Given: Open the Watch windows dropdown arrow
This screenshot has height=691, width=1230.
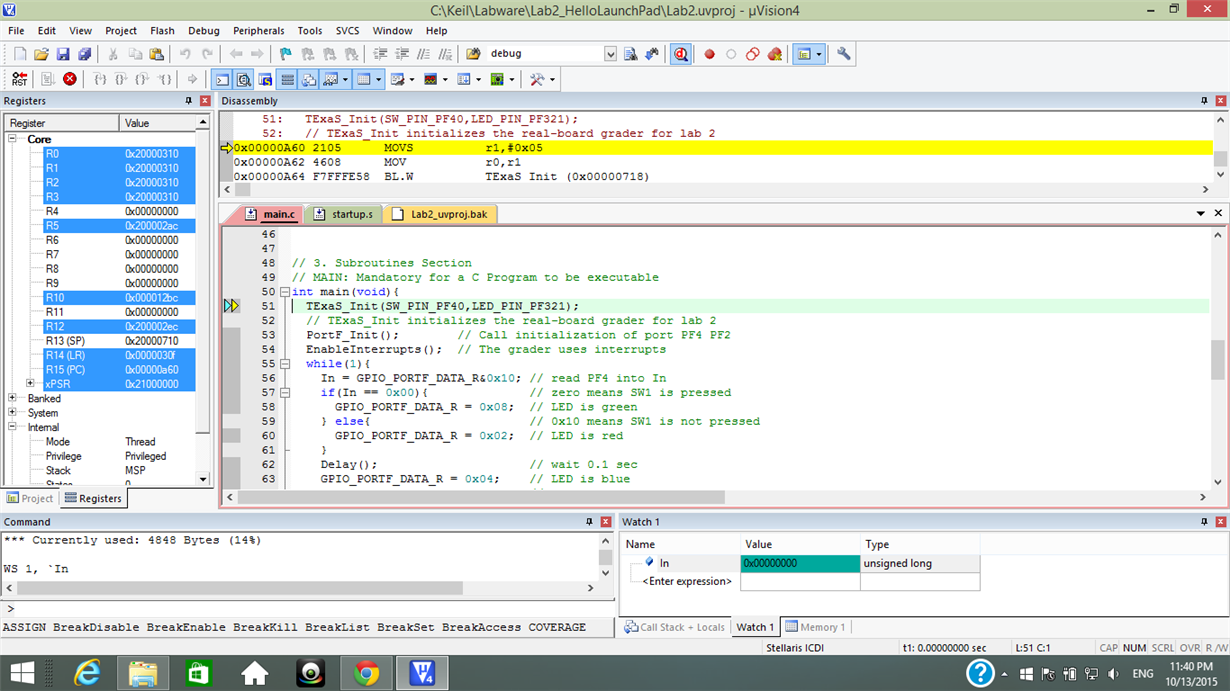Looking at the screenshot, I should pos(345,79).
